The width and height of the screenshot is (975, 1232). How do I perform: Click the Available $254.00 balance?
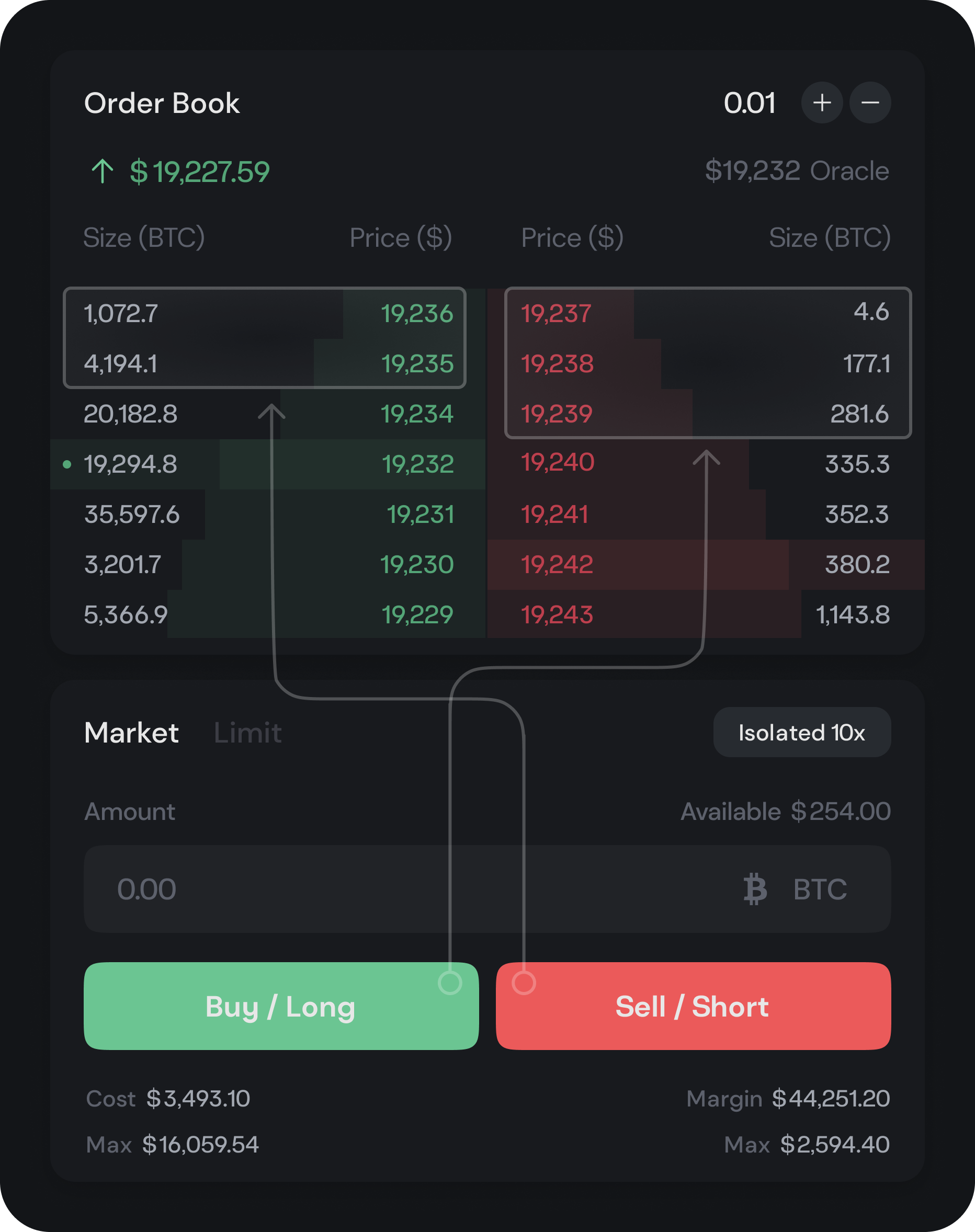(786, 812)
